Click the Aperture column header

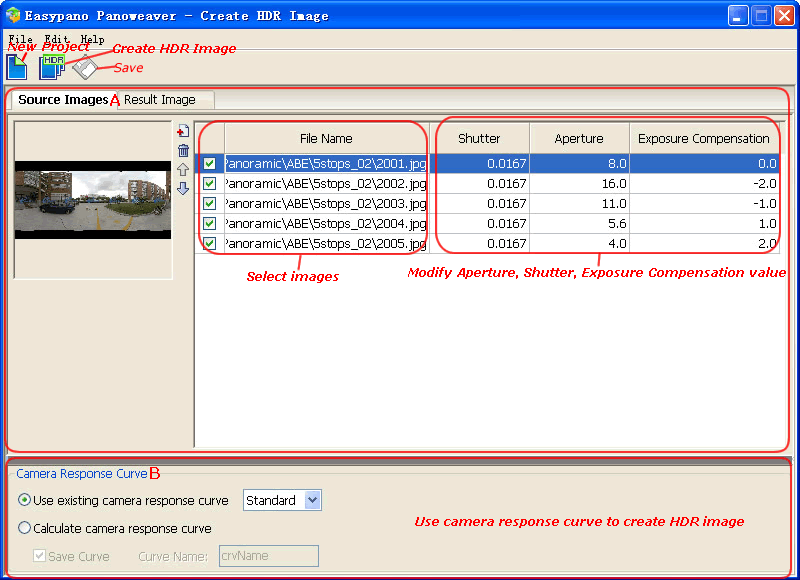coord(579,138)
